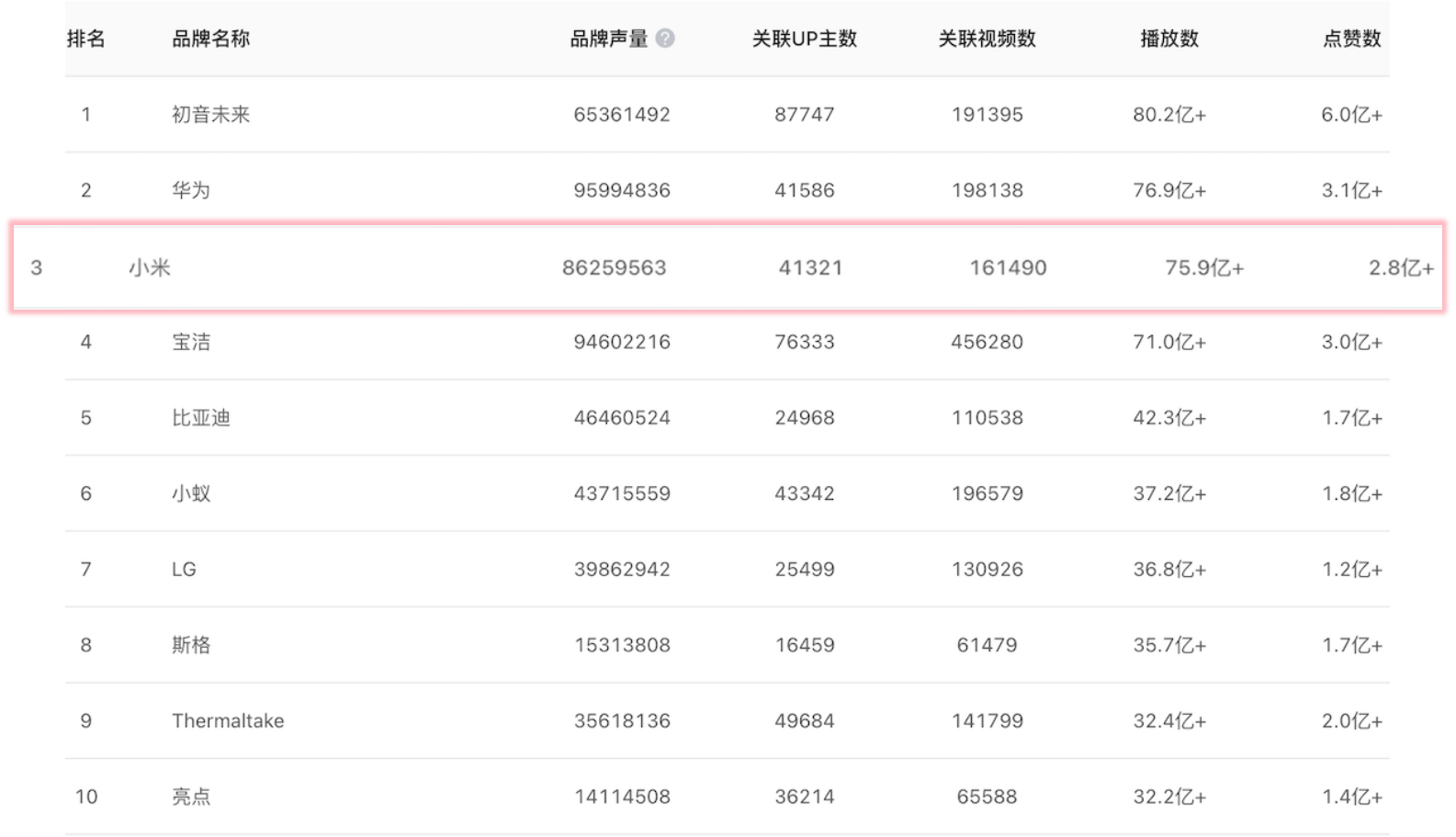Click brand volume value 94602216
The width and height of the screenshot is (1456, 837).
point(622,342)
